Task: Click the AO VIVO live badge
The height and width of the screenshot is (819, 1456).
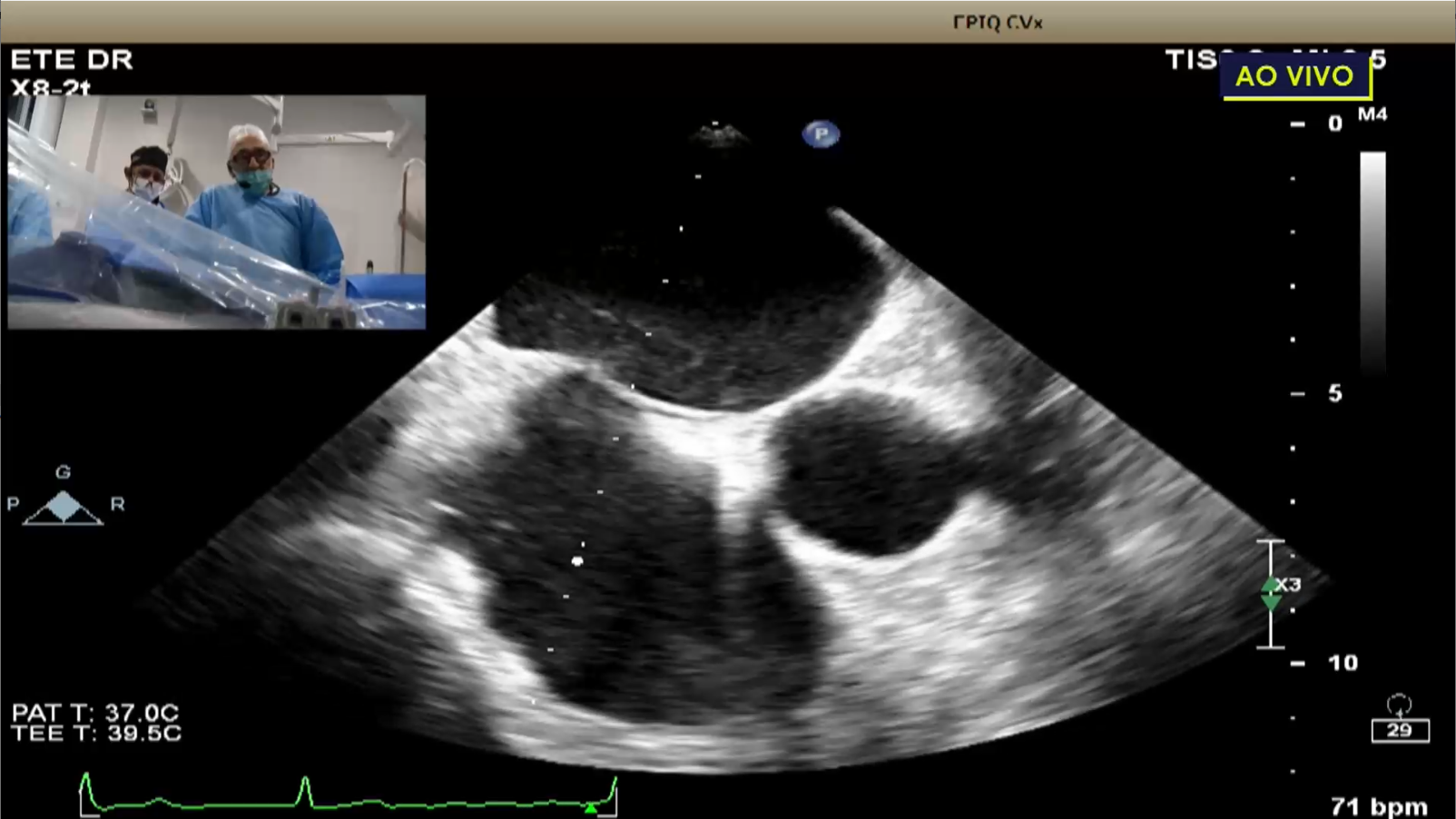Action: click(1295, 76)
